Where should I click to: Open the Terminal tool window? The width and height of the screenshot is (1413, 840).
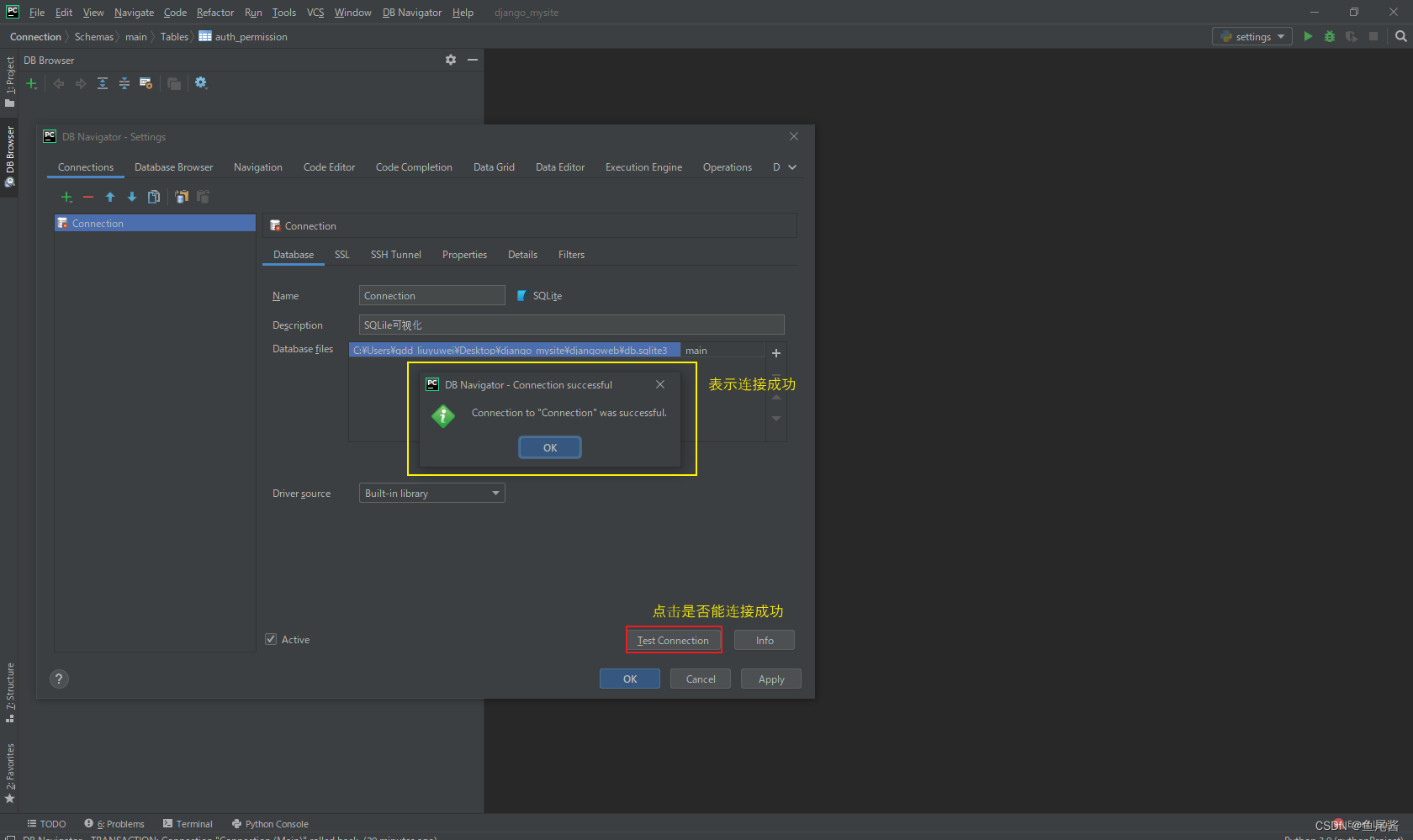188,824
